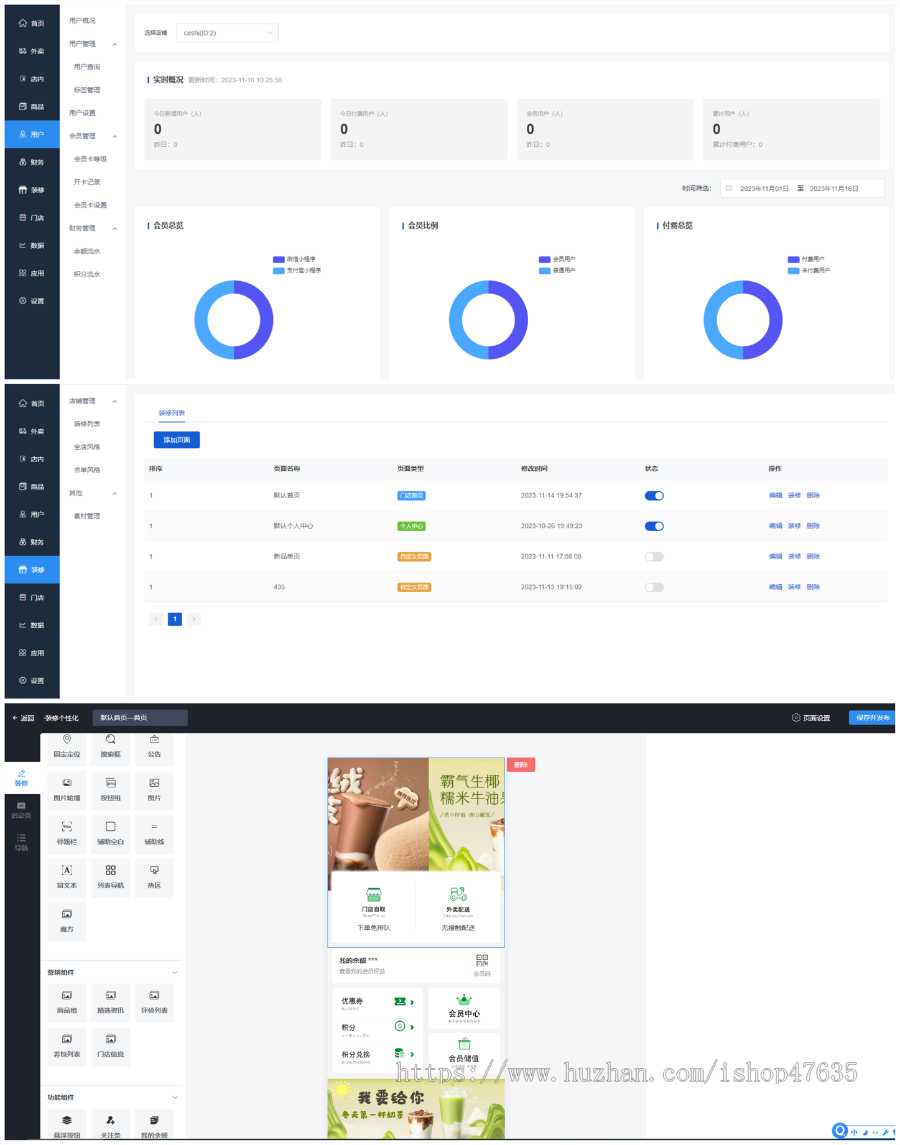The width and height of the screenshot is (900, 1145).
Task: Collapse the 会员管理 submenu group
Action: [115, 137]
